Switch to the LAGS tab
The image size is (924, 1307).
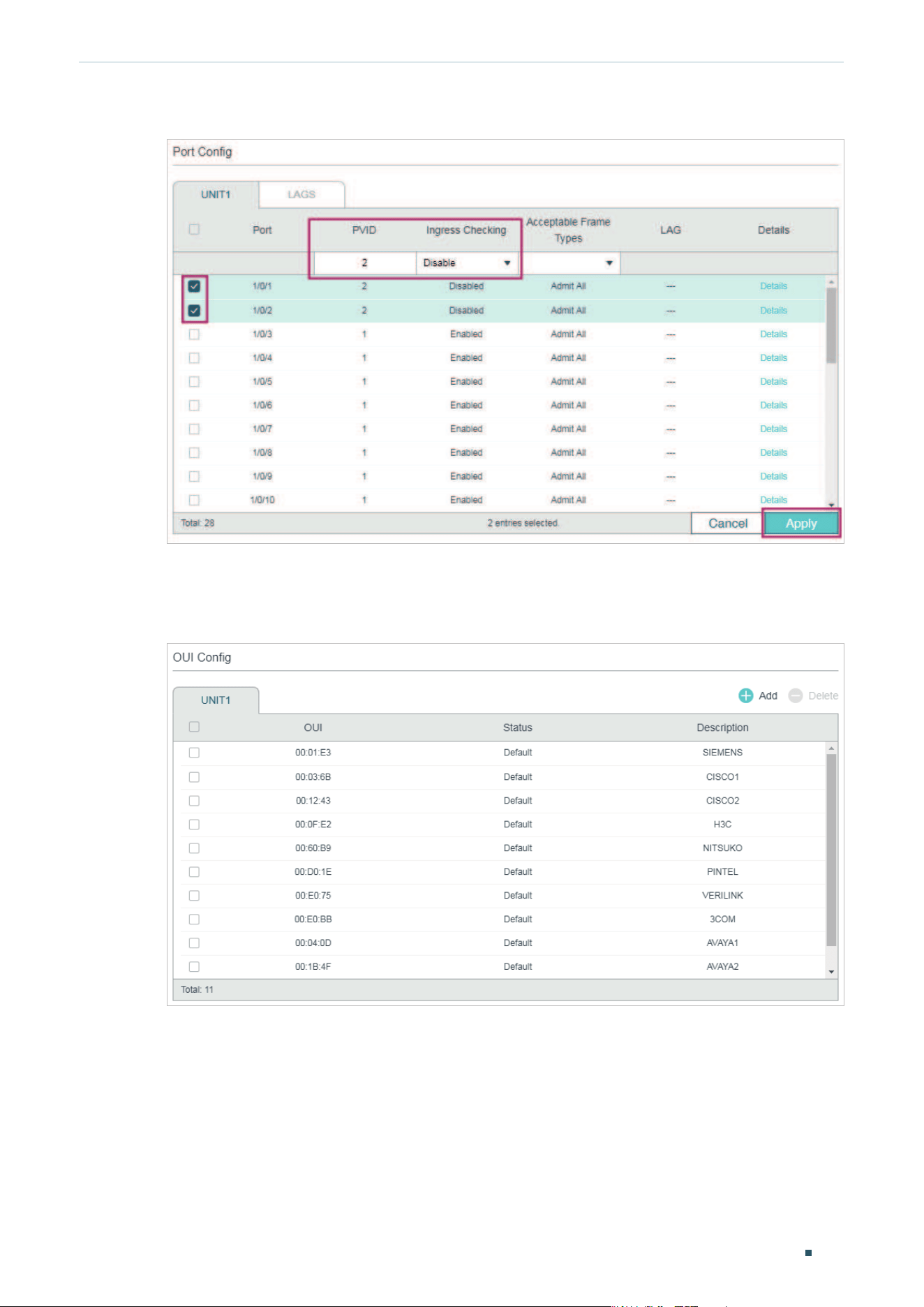click(x=301, y=195)
